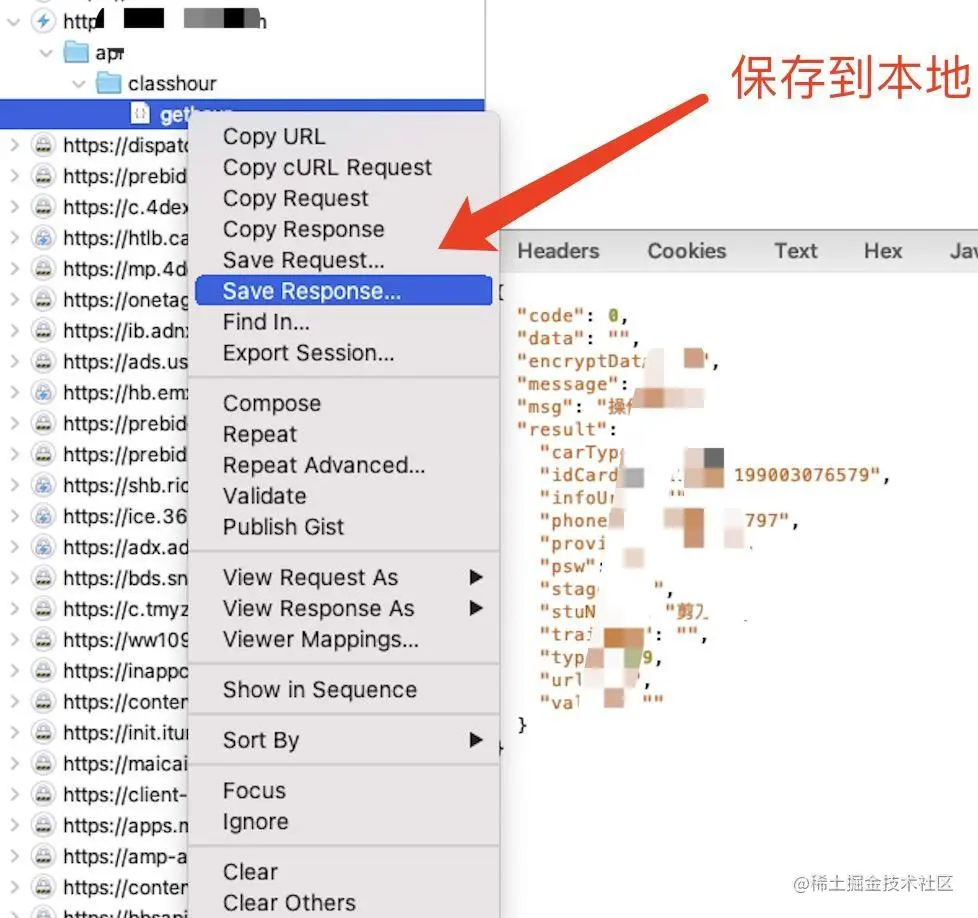Click the api folder icon

click(76, 52)
